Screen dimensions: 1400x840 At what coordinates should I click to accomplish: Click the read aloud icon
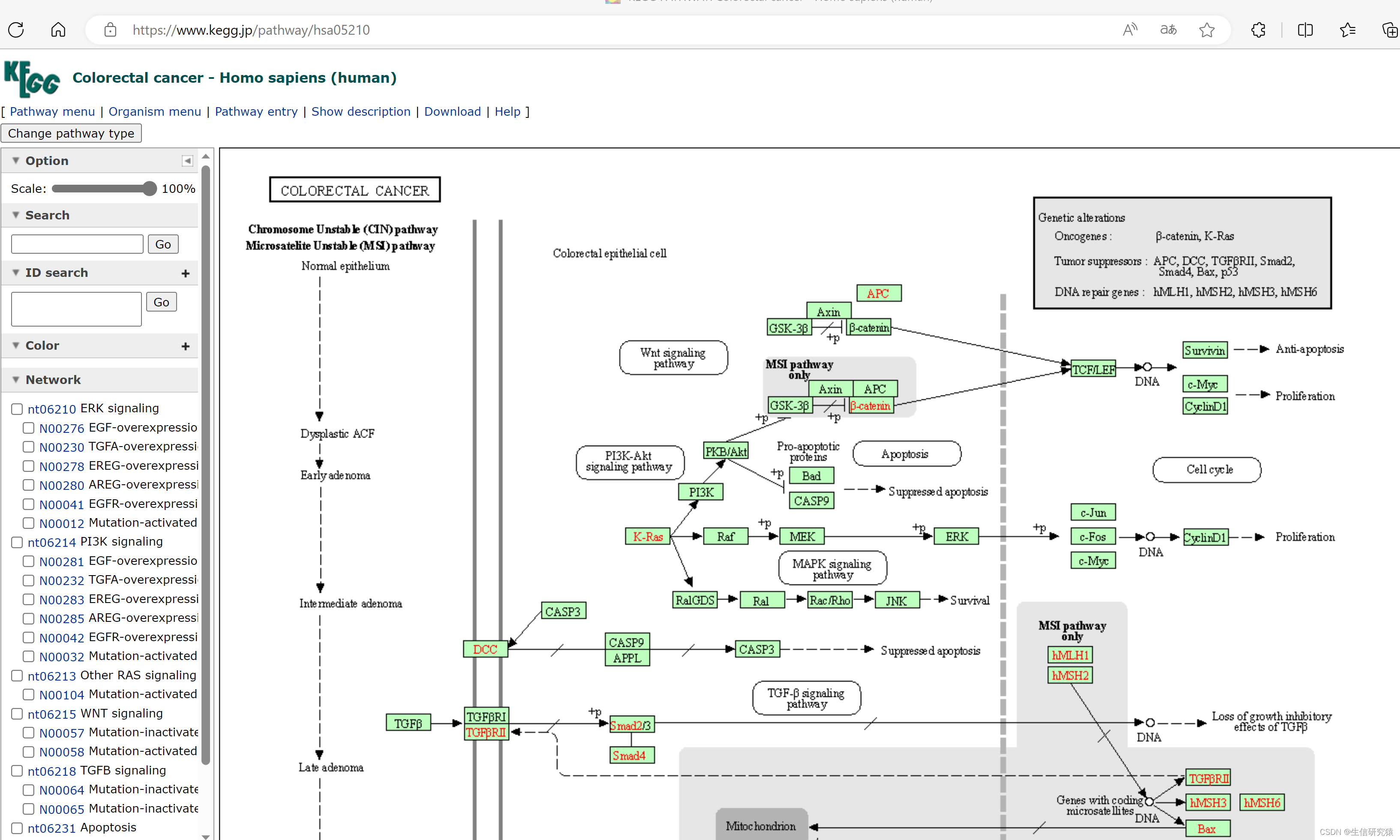click(1130, 30)
